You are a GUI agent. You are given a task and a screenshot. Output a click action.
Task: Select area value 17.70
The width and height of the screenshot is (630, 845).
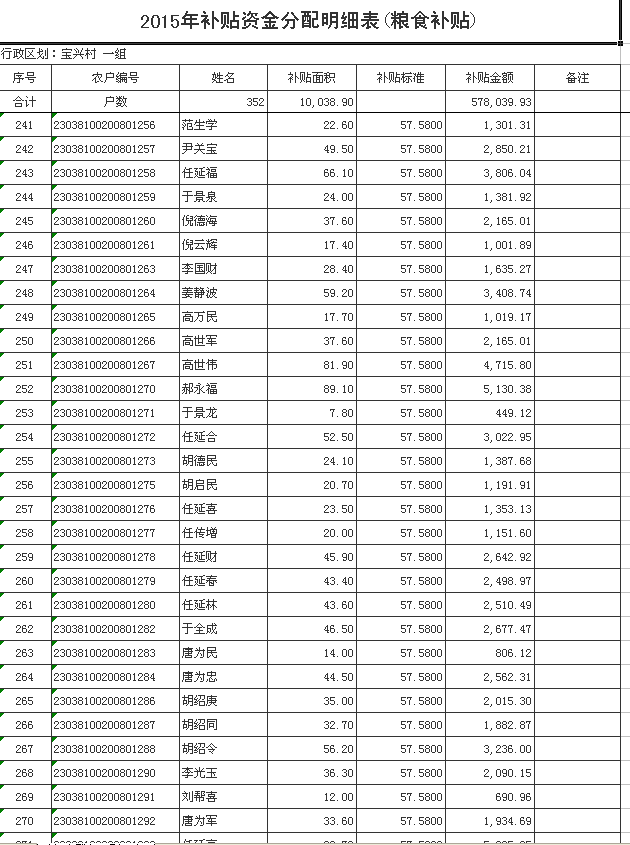pyautogui.click(x=312, y=317)
